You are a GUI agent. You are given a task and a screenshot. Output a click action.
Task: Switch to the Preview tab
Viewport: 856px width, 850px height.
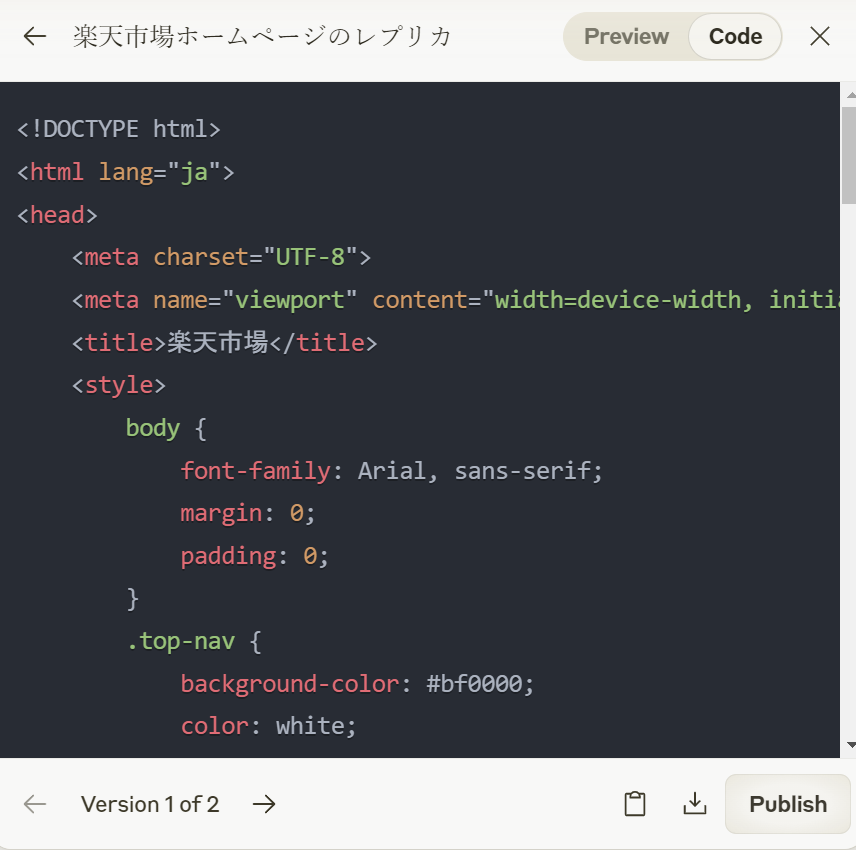pyautogui.click(x=626, y=37)
